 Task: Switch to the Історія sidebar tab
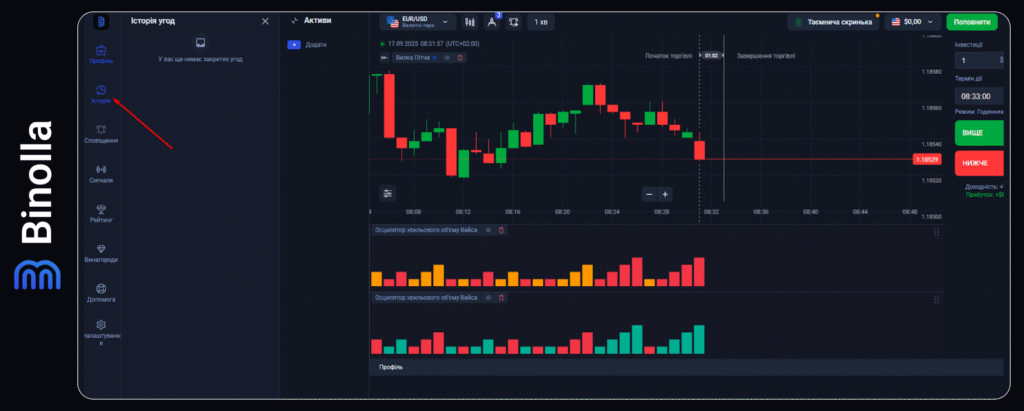[x=101, y=93]
